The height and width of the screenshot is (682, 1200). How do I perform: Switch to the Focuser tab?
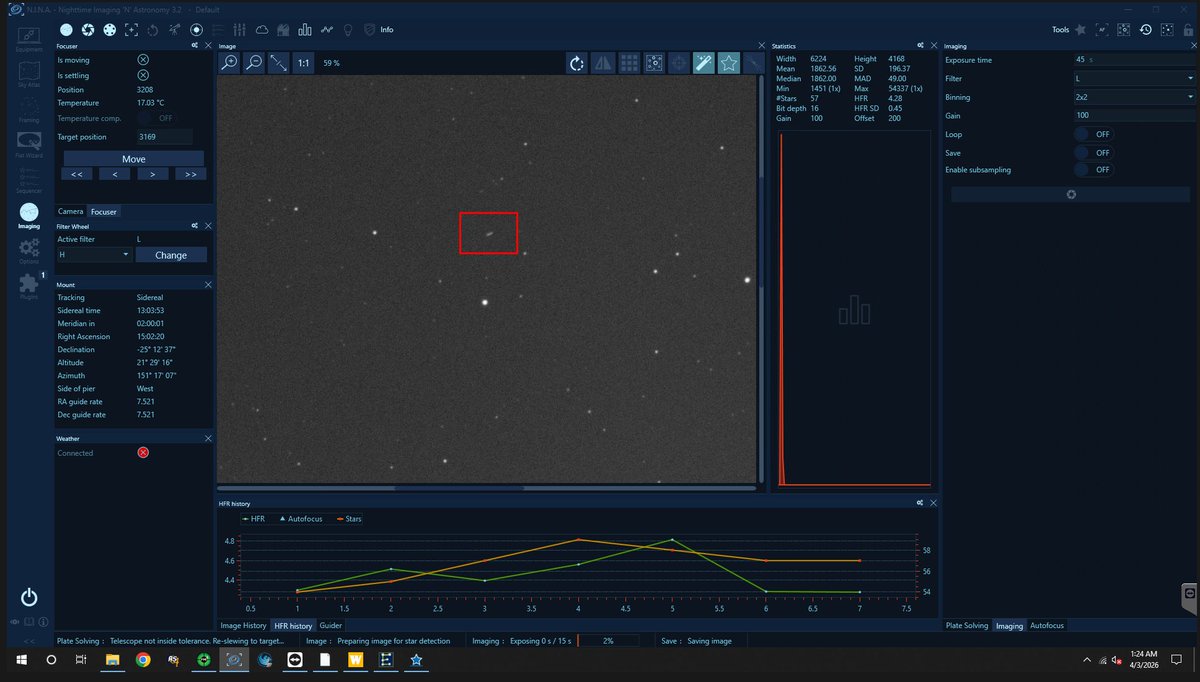(x=103, y=211)
